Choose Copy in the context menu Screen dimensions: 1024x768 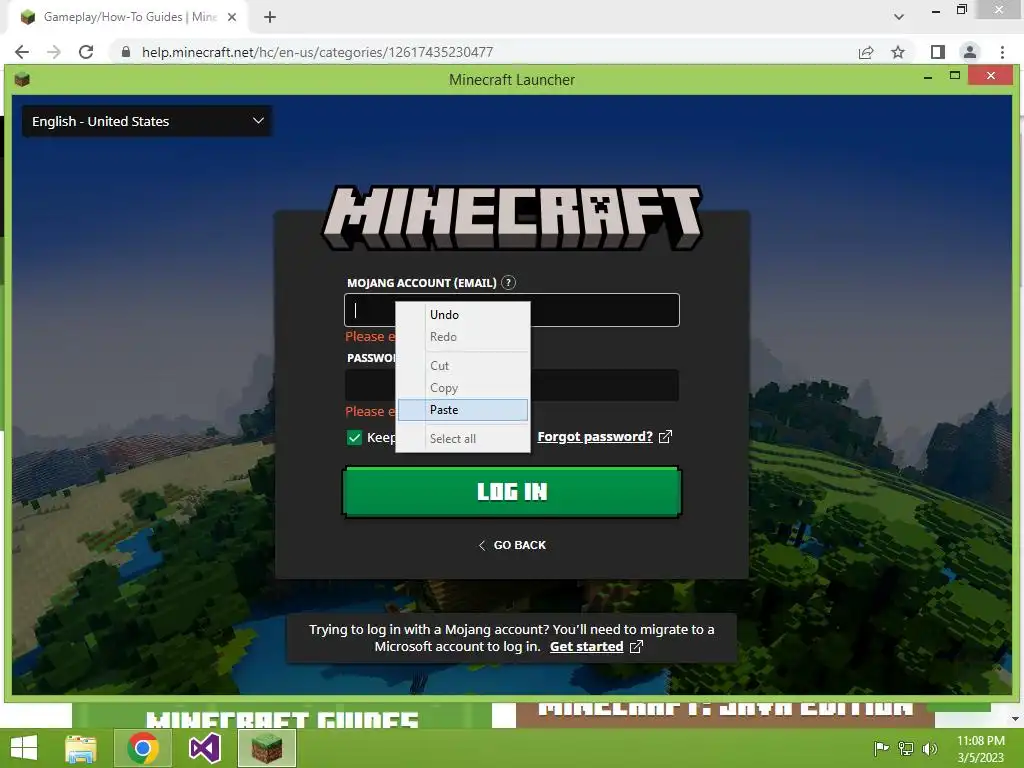[463, 388]
